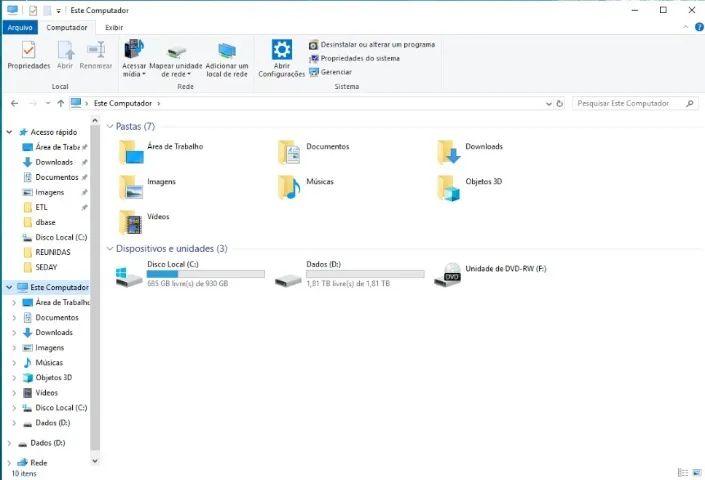Open the Arquivo menu
Screen dimensions: 705x480
(20, 27)
